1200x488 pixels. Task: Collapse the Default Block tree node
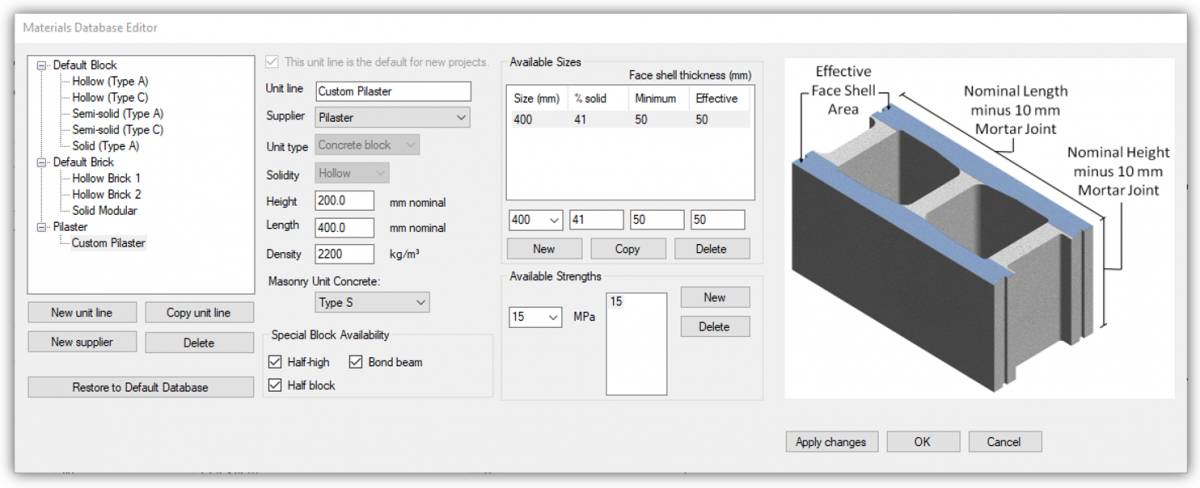pyautogui.click(x=42, y=65)
